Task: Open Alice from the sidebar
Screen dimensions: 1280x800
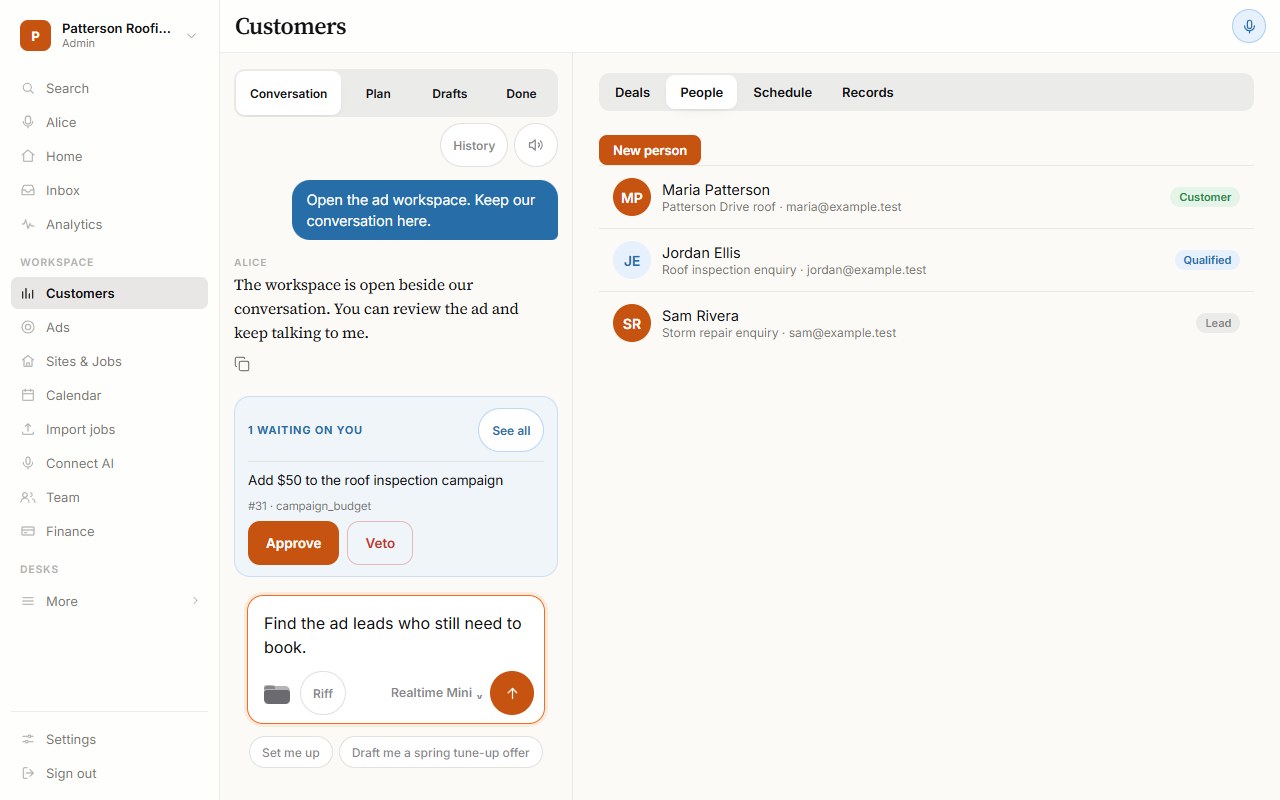Action: (x=109, y=122)
